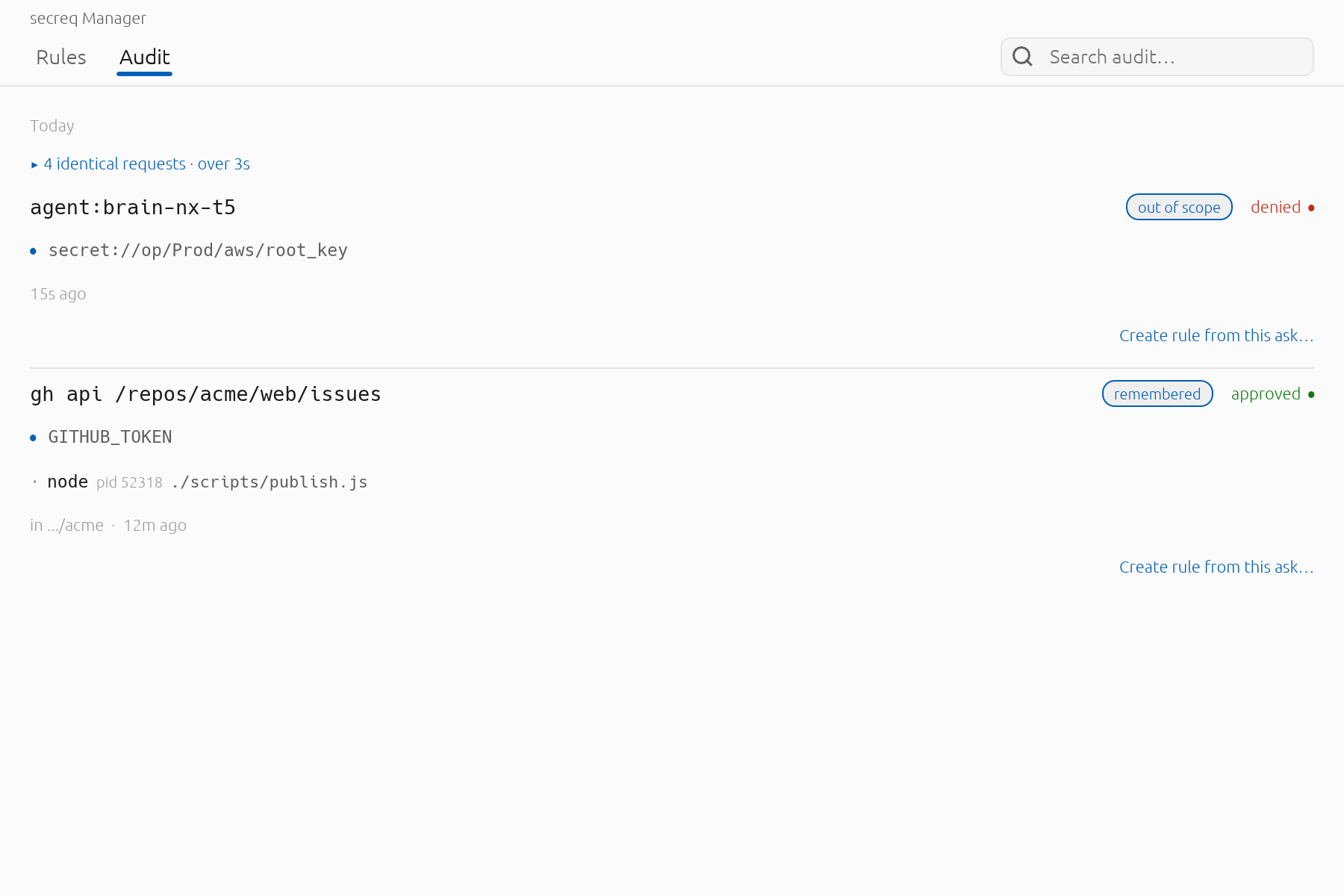Screen dimensions: 1344x896
Task: Create rule from the gh api ask
Action: point(1216,567)
